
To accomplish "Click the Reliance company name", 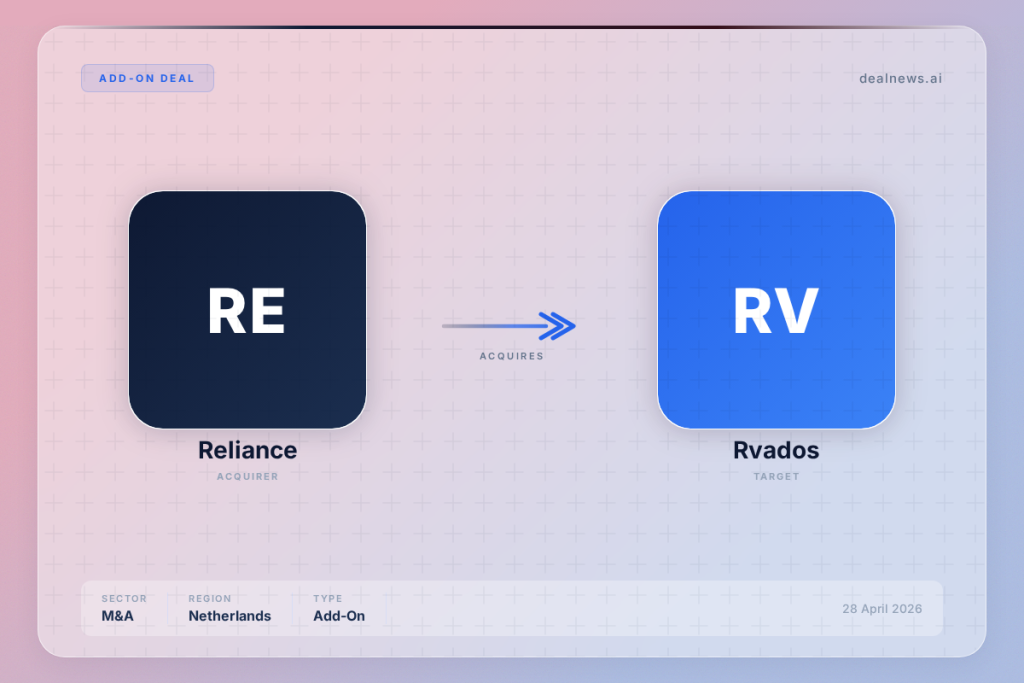I will 247,450.
